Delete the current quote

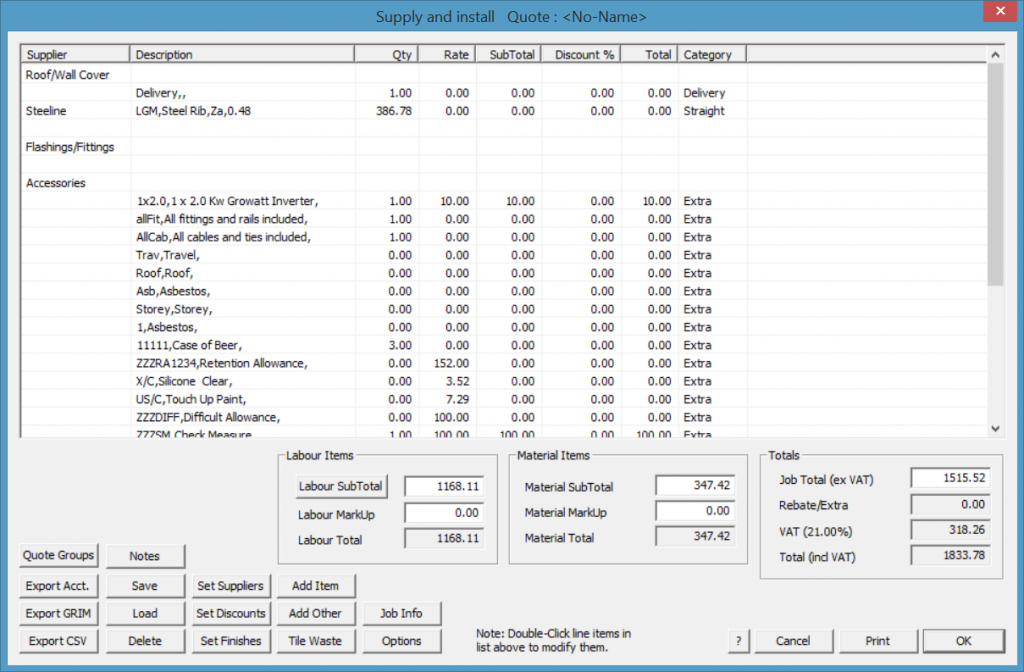(144, 640)
